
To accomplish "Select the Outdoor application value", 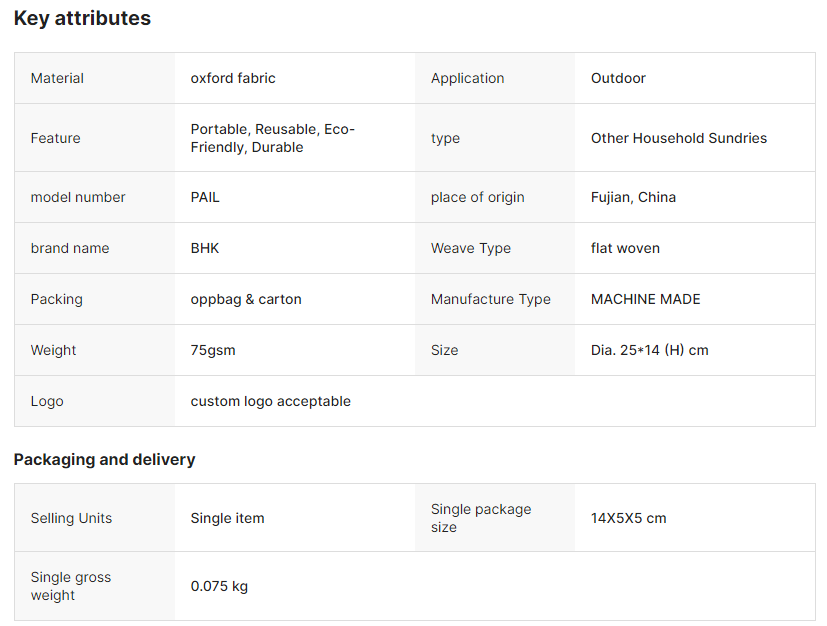I will [x=618, y=78].
